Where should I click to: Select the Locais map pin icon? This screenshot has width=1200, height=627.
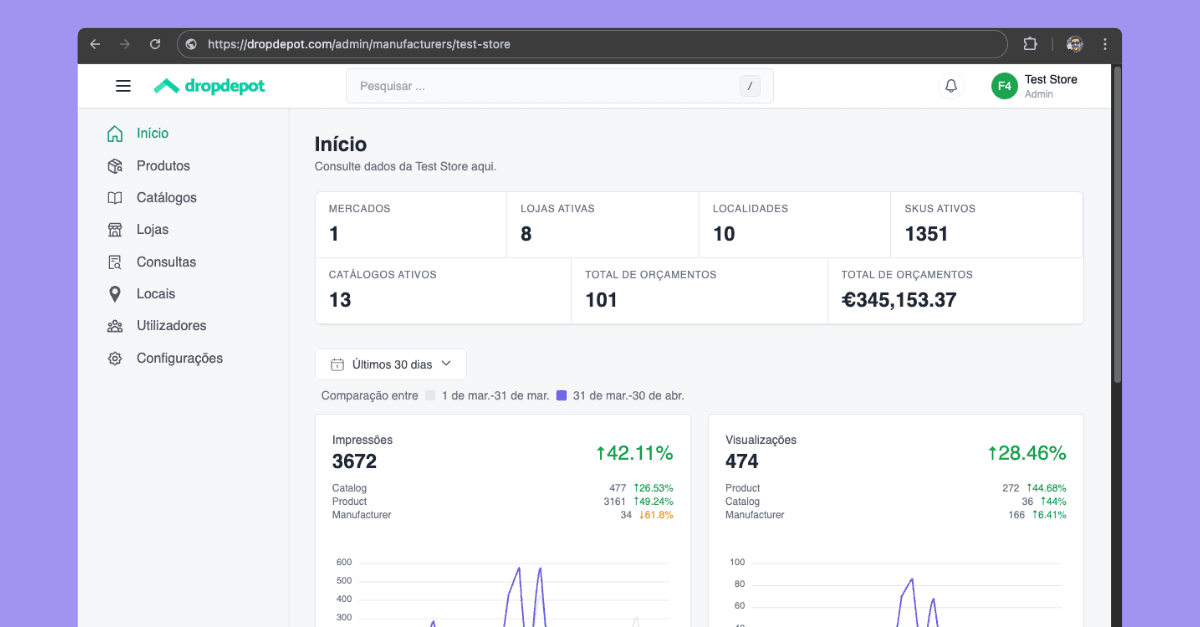pyautogui.click(x=115, y=293)
